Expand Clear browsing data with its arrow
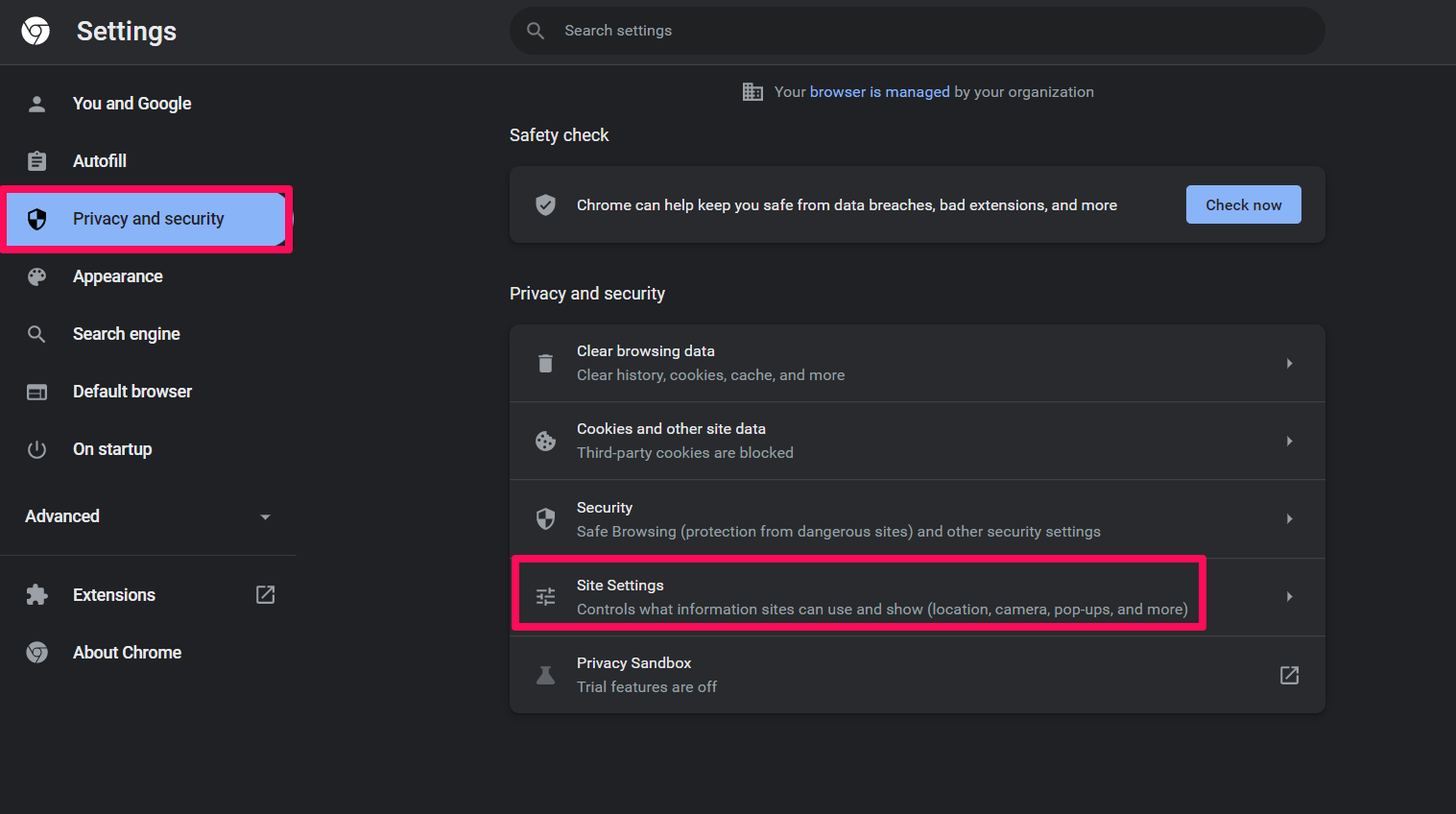The height and width of the screenshot is (814, 1456). point(1289,363)
